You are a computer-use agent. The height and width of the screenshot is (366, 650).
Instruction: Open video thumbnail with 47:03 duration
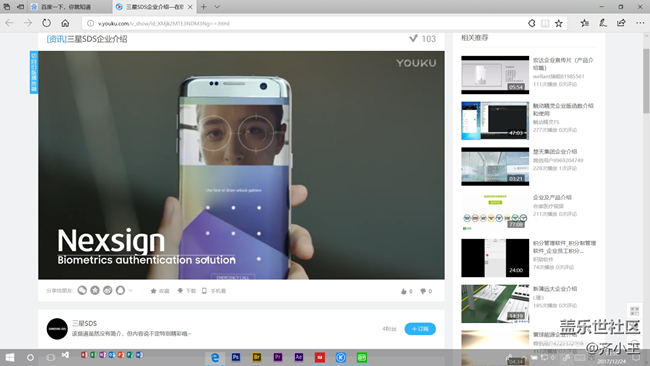tap(495, 121)
